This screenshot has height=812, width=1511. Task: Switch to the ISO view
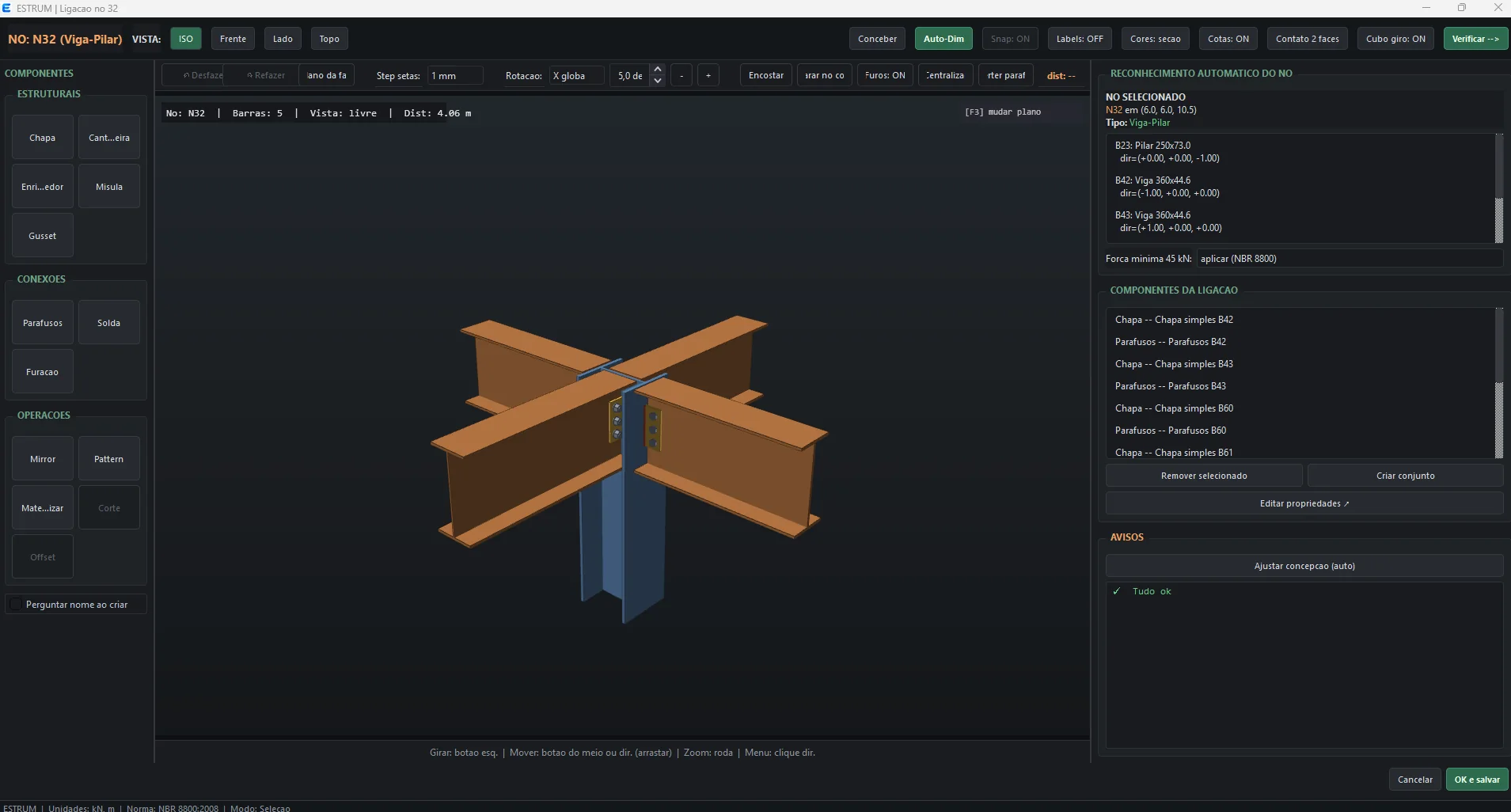[186, 39]
